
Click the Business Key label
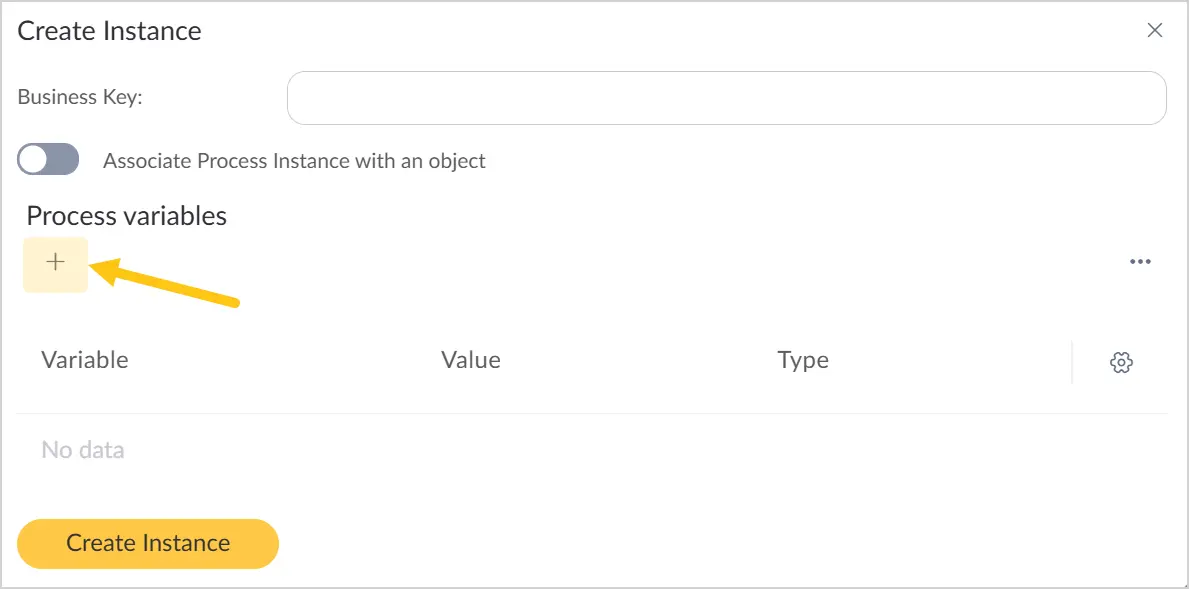tap(80, 98)
